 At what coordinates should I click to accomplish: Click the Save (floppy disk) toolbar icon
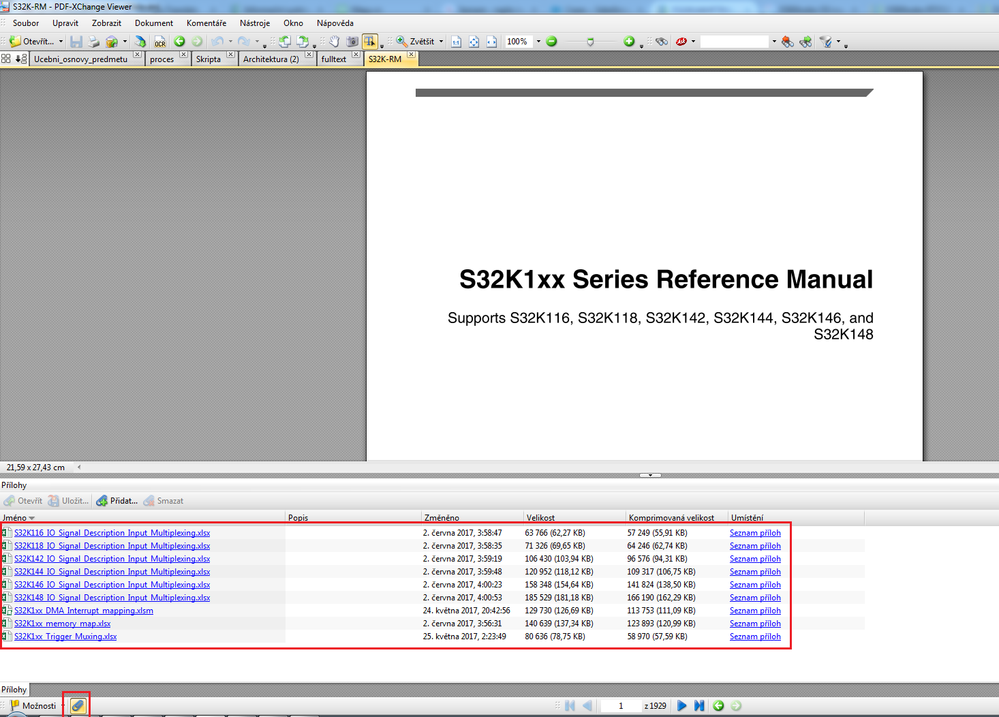tap(76, 41)
